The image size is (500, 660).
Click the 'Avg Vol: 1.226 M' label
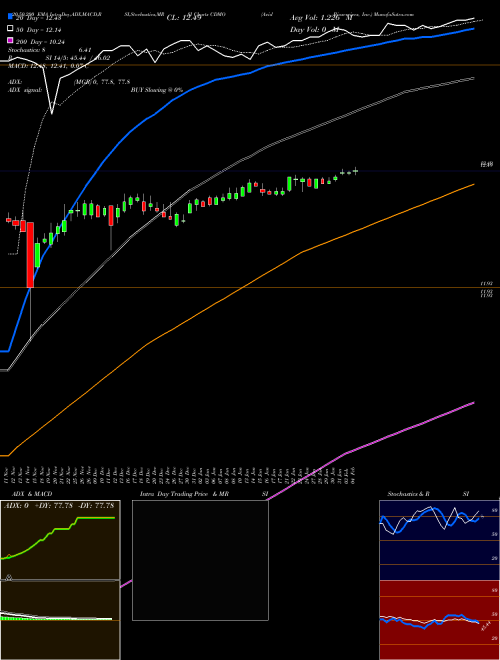point(321,18)
